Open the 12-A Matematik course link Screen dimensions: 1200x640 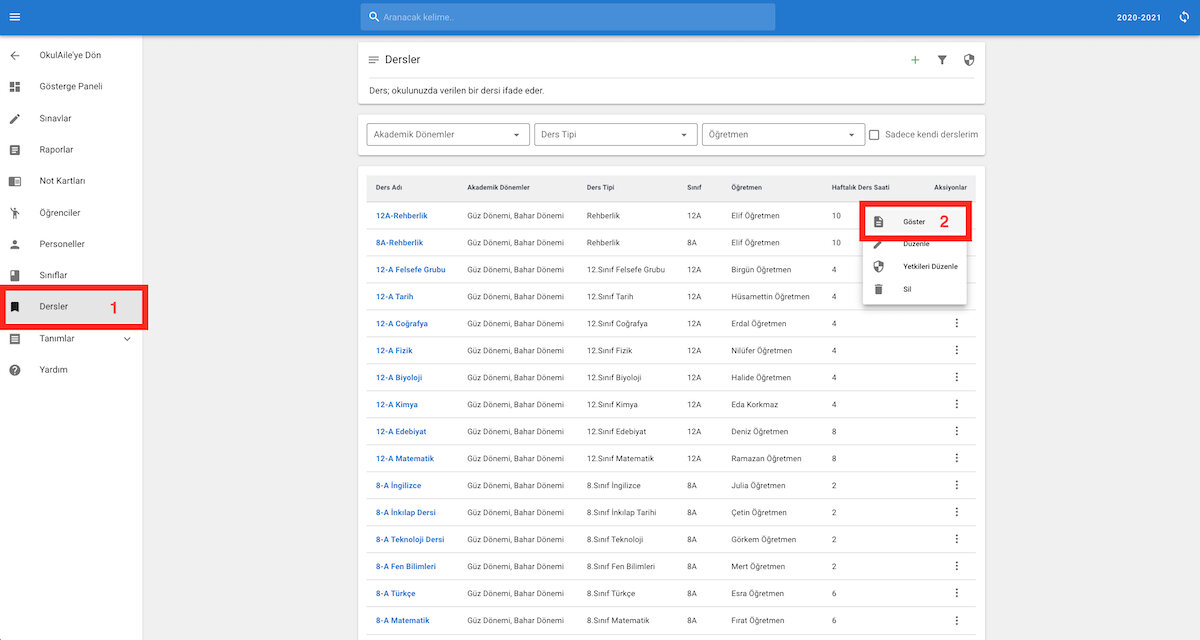point(405,458)
